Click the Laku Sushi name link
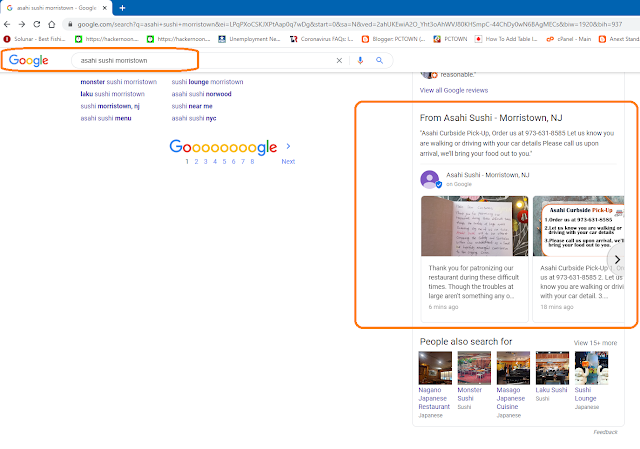The image size is (640, 449). (551, 390)
